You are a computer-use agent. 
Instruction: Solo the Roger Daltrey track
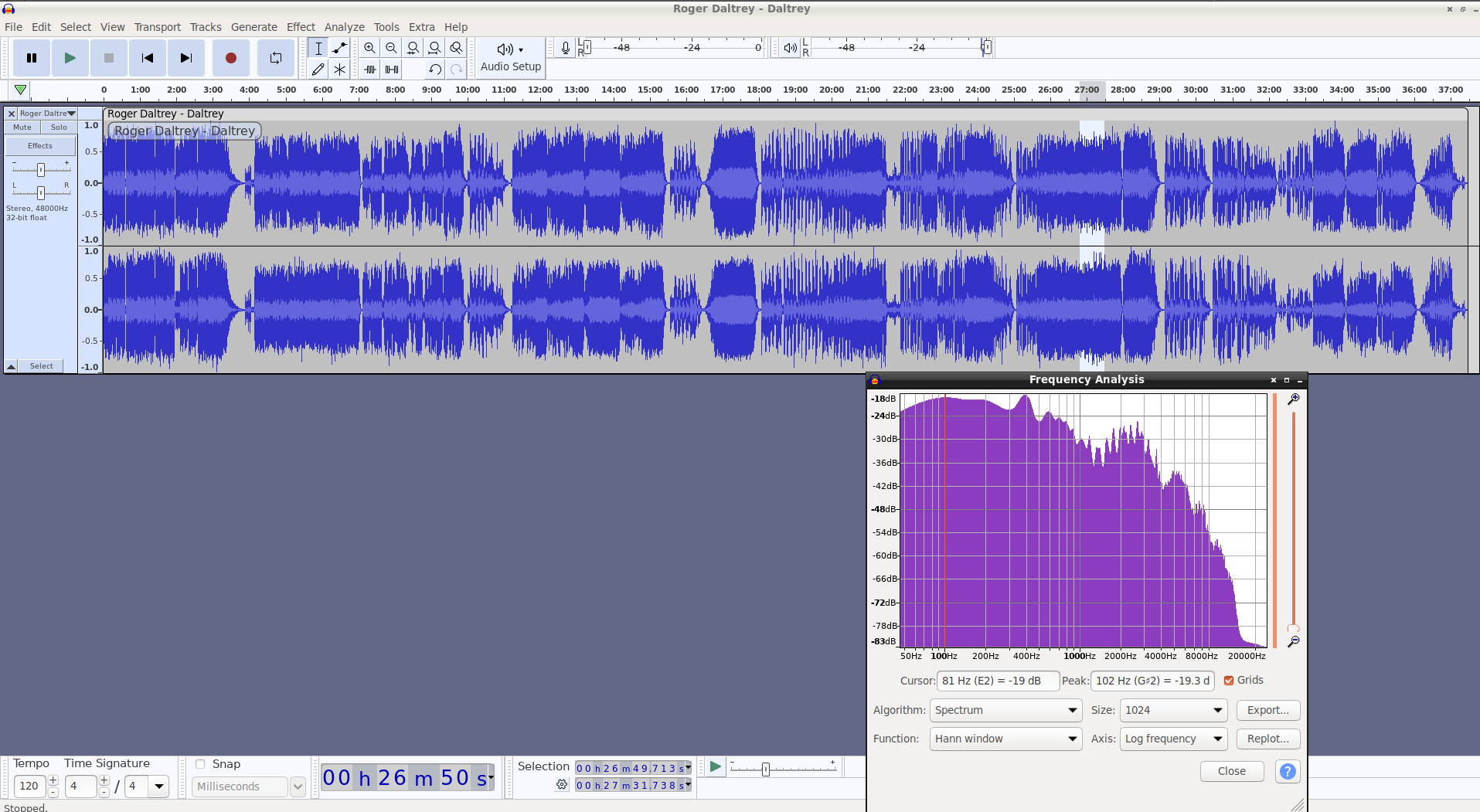(x=59, y=127)
